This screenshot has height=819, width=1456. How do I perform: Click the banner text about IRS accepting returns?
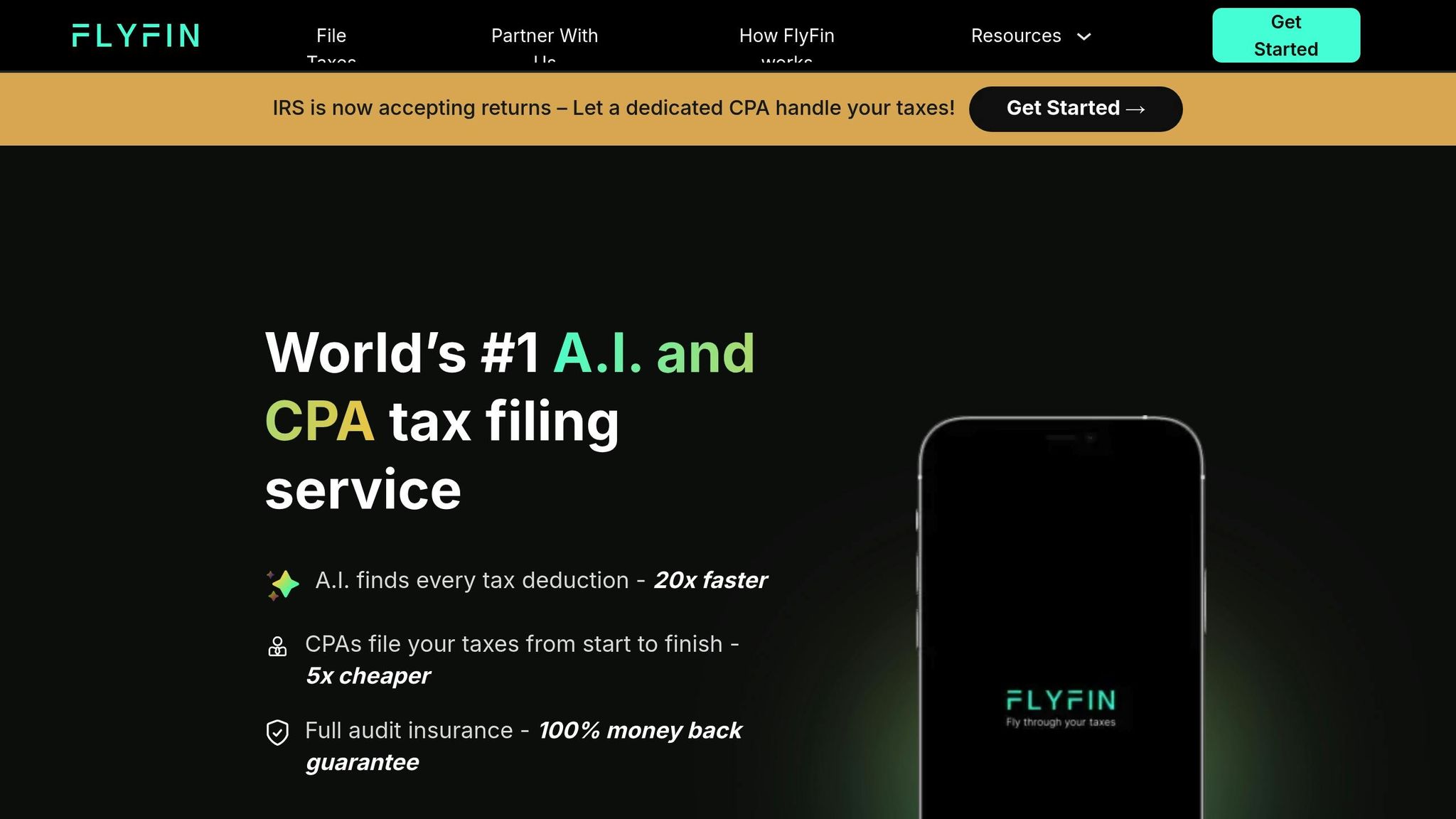point(614,108)
